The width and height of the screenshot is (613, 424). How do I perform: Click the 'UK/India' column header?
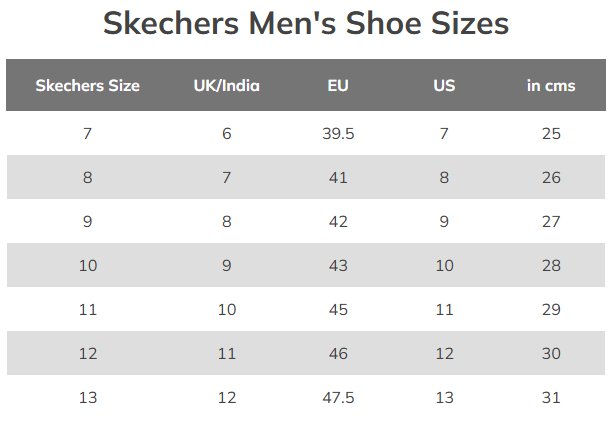pyautogui.click(x=227, y=85)
